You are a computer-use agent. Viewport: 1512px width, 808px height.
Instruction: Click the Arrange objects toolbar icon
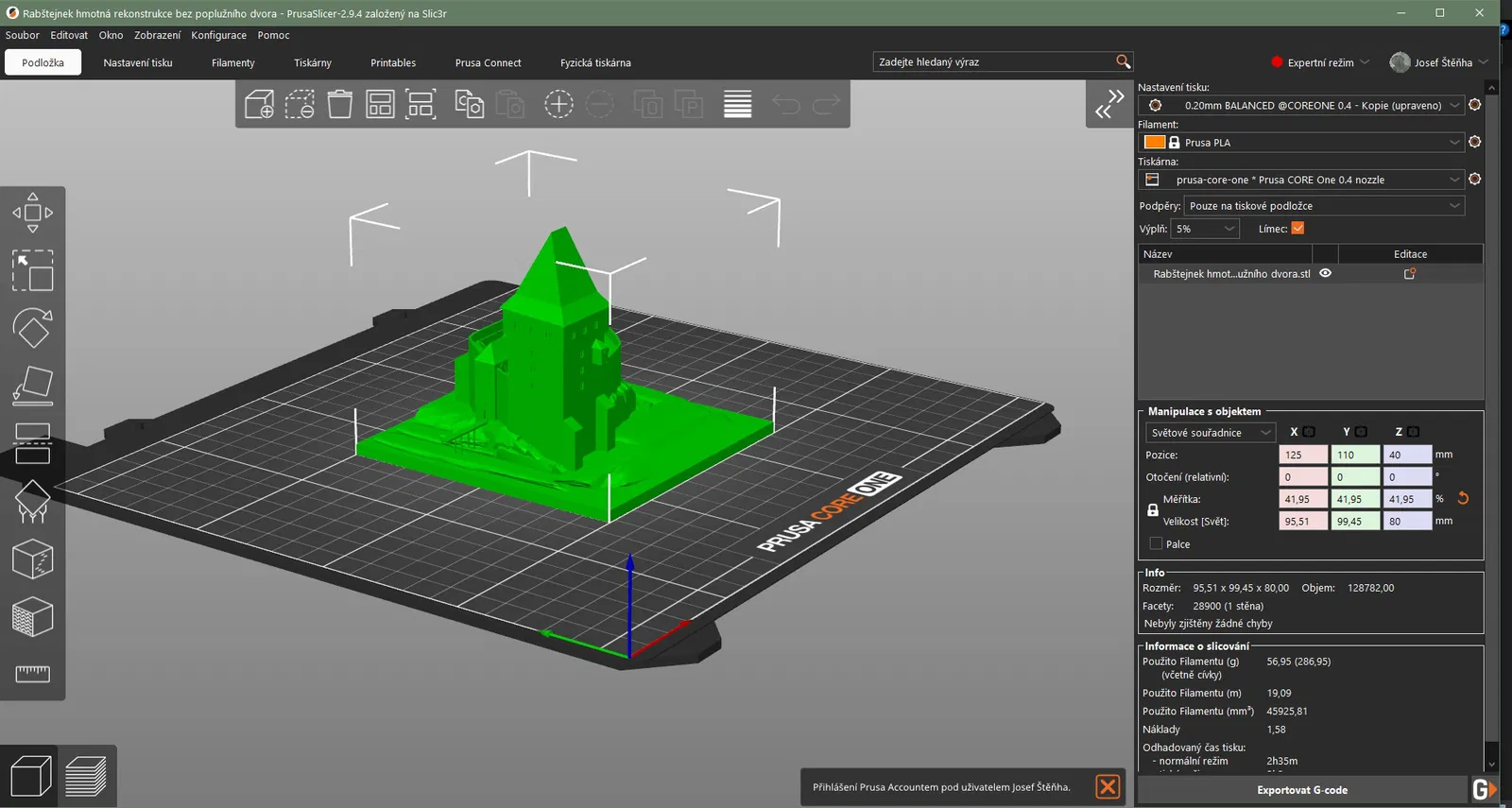tap(380, 104)
